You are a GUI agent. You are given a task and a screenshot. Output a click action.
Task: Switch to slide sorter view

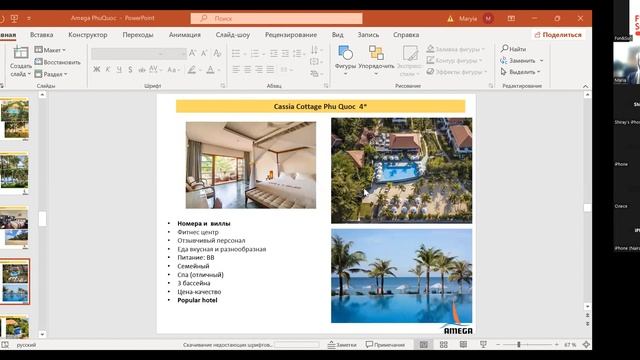[x=444, y=344]
